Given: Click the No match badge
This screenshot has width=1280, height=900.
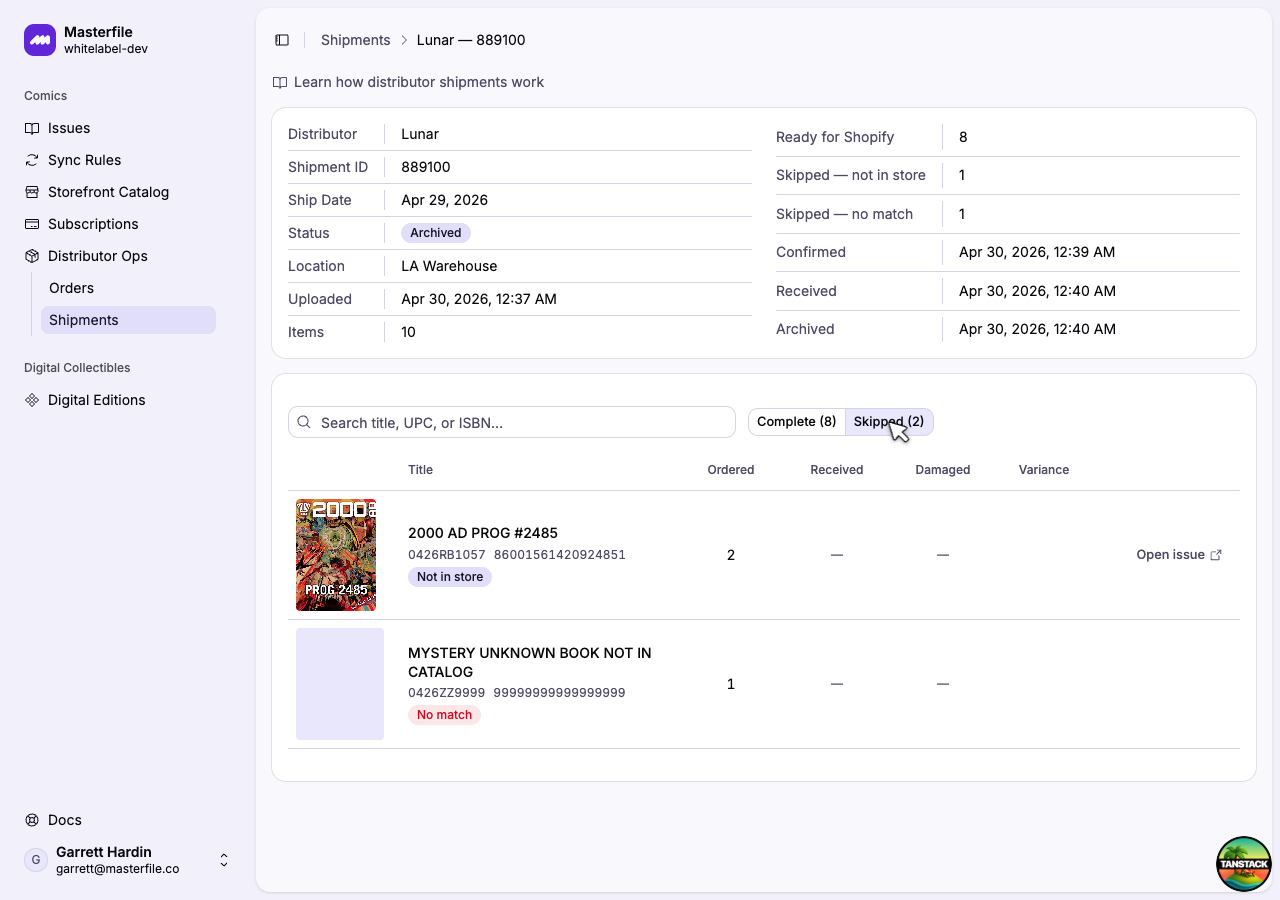Looking at the screenshot, I should (x=444, y=715).
